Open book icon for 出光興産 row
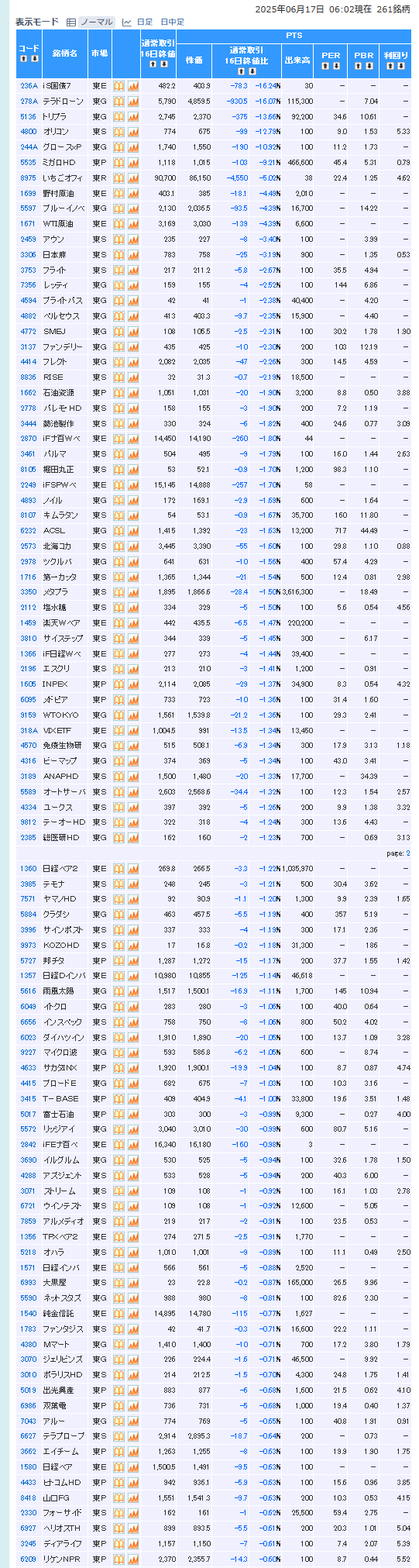Viewport: 419px width, 1568px height. click(119, 1391)
